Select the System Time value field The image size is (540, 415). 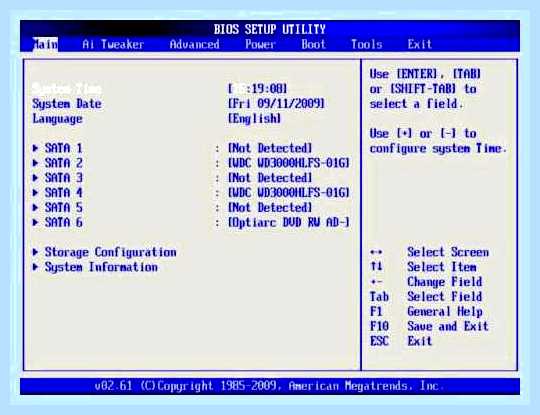point(258,89)
